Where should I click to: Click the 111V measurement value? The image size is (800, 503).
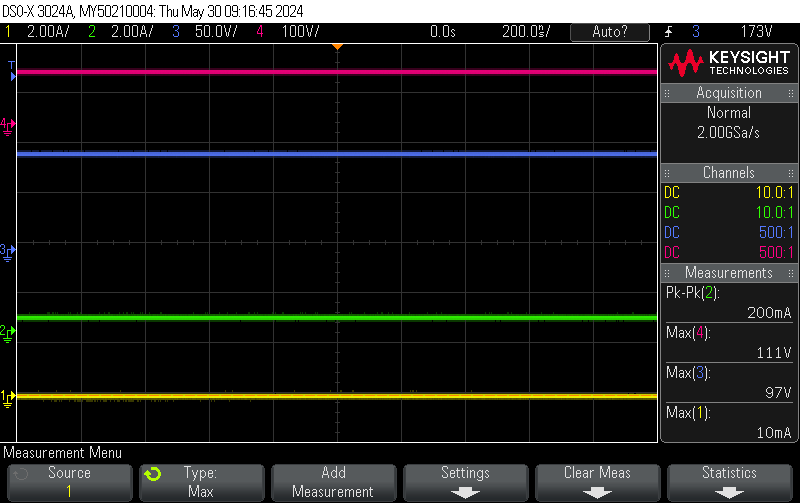click(x=774, y=353)
